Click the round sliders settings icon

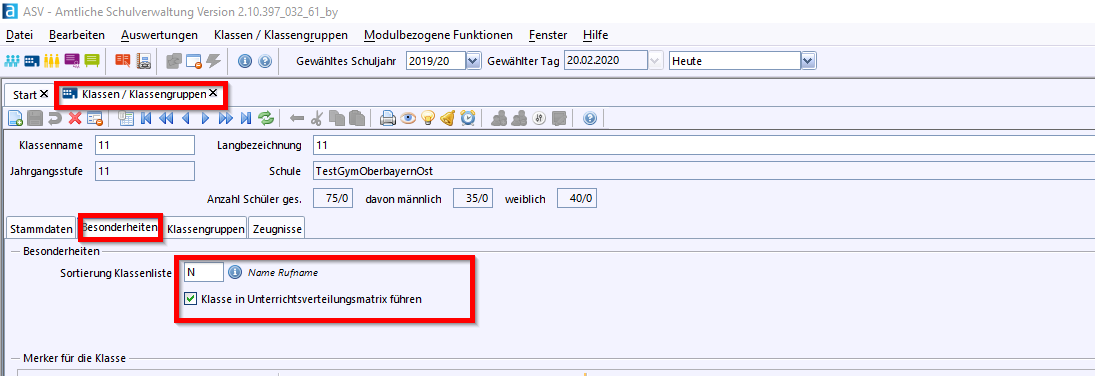coord(538,119)
